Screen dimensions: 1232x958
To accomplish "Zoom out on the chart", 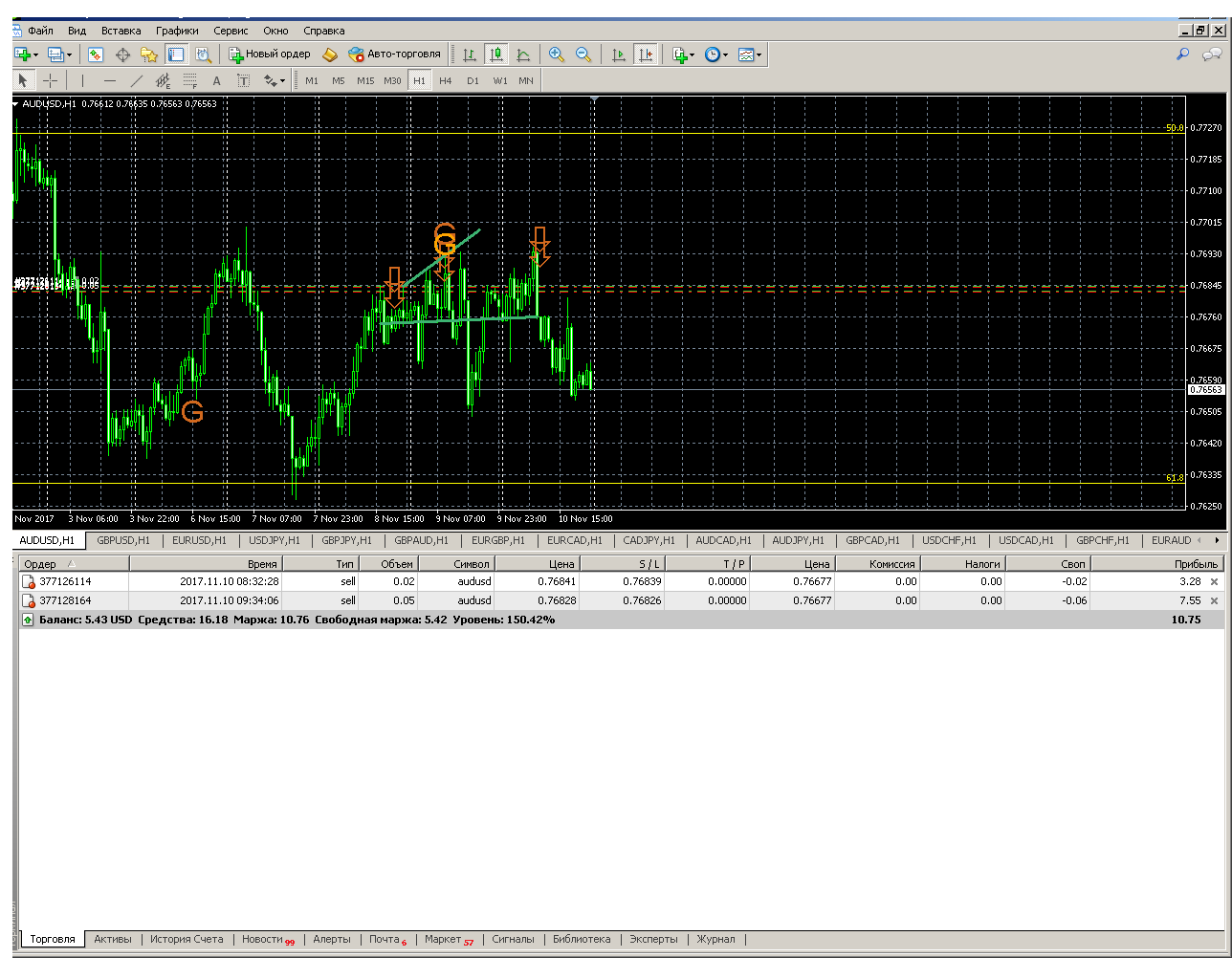I will [583, 54].
